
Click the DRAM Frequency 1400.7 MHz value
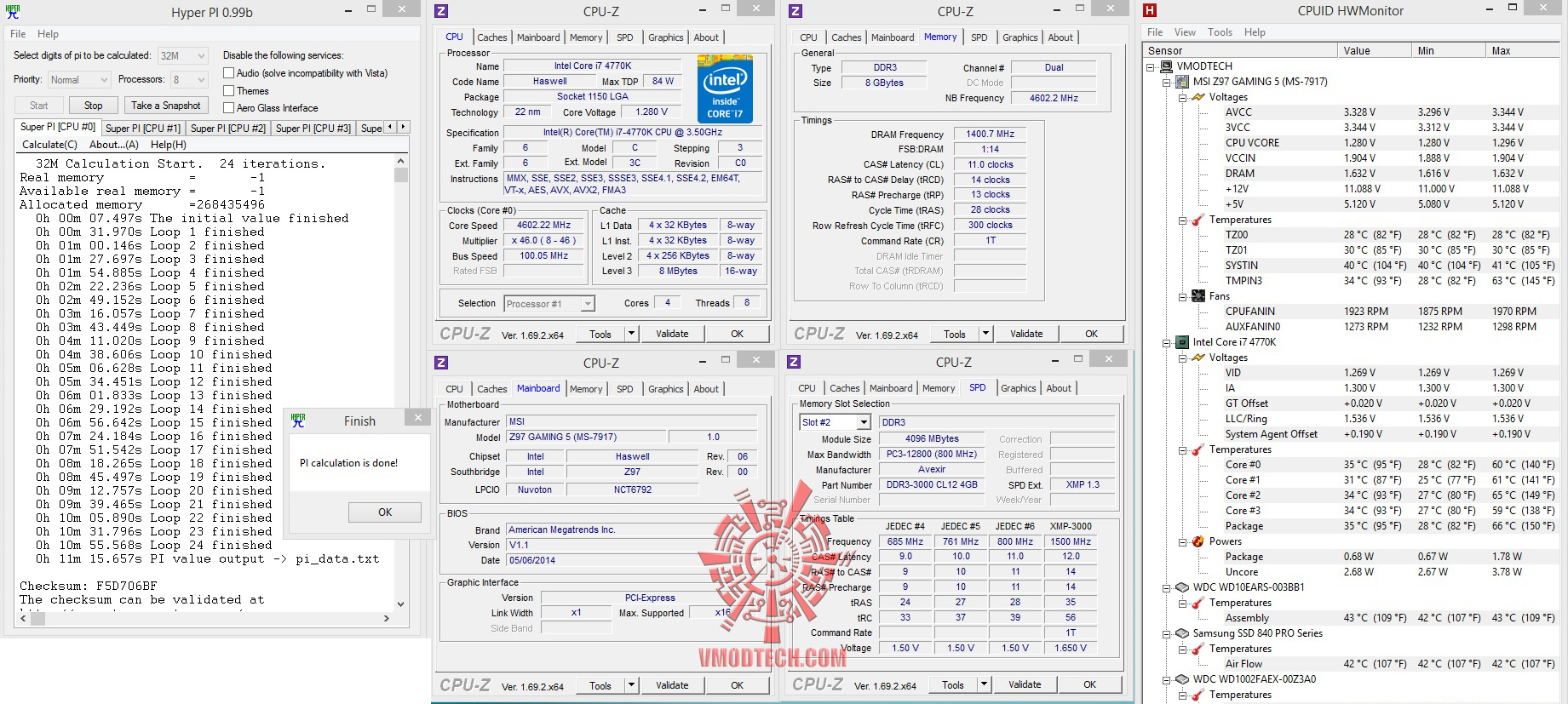tap(991, 135)
